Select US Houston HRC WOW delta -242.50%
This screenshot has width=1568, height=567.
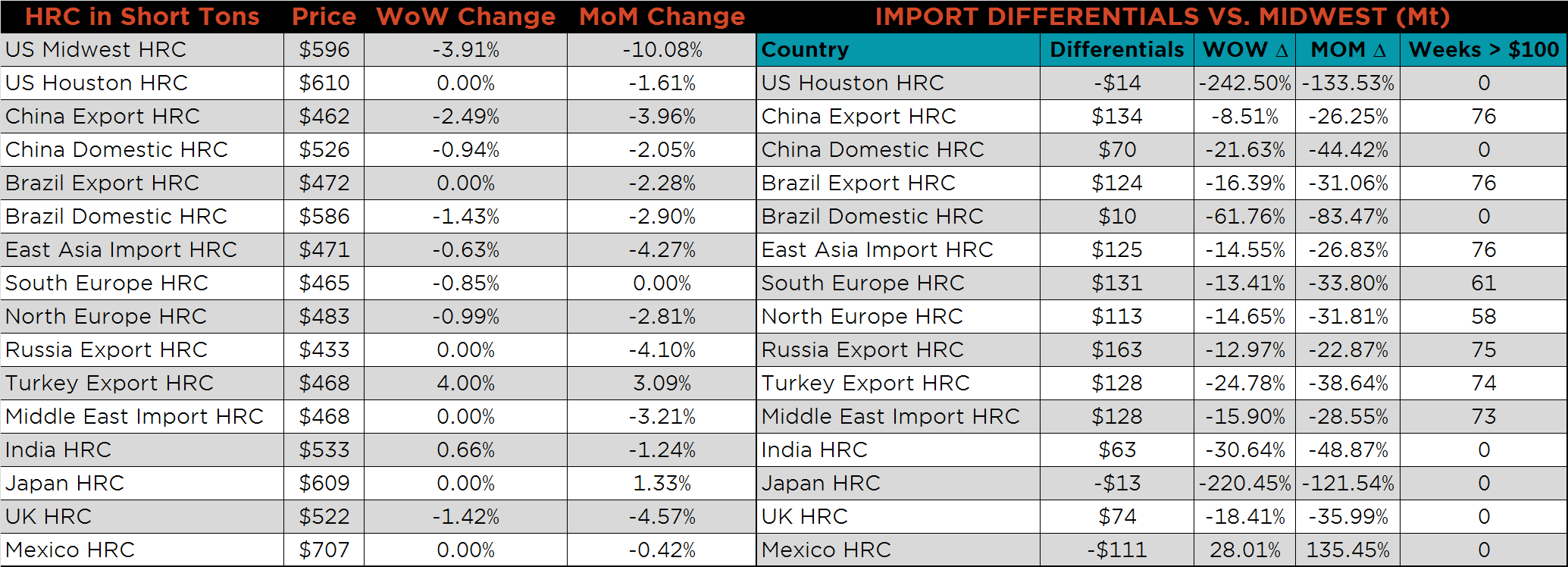1244,83
